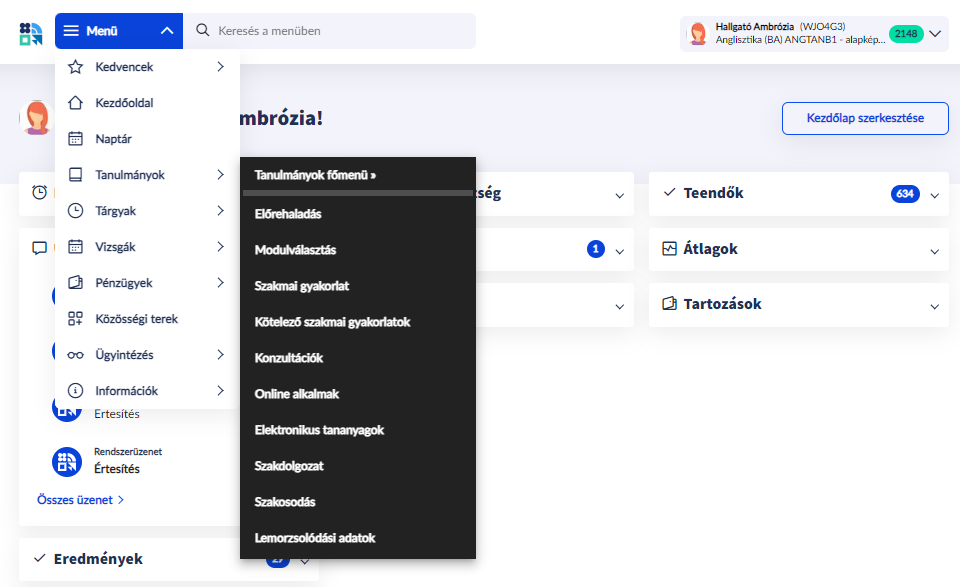Click the Kezdőlap szerkesztése button
This screenshot has height=587, width=960.
pos(864,118)
